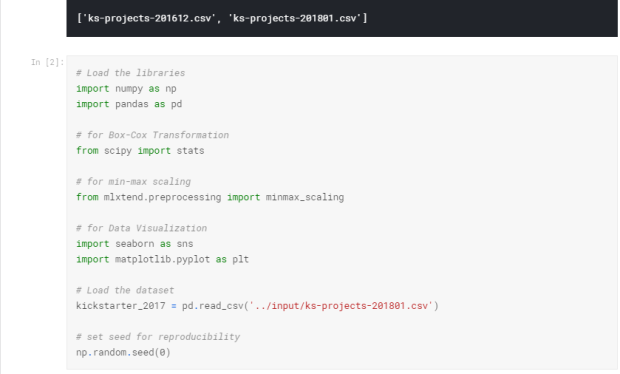620x374 pixels.
Task: Click the kickstarter_2017 variable name
Action: 121,306
